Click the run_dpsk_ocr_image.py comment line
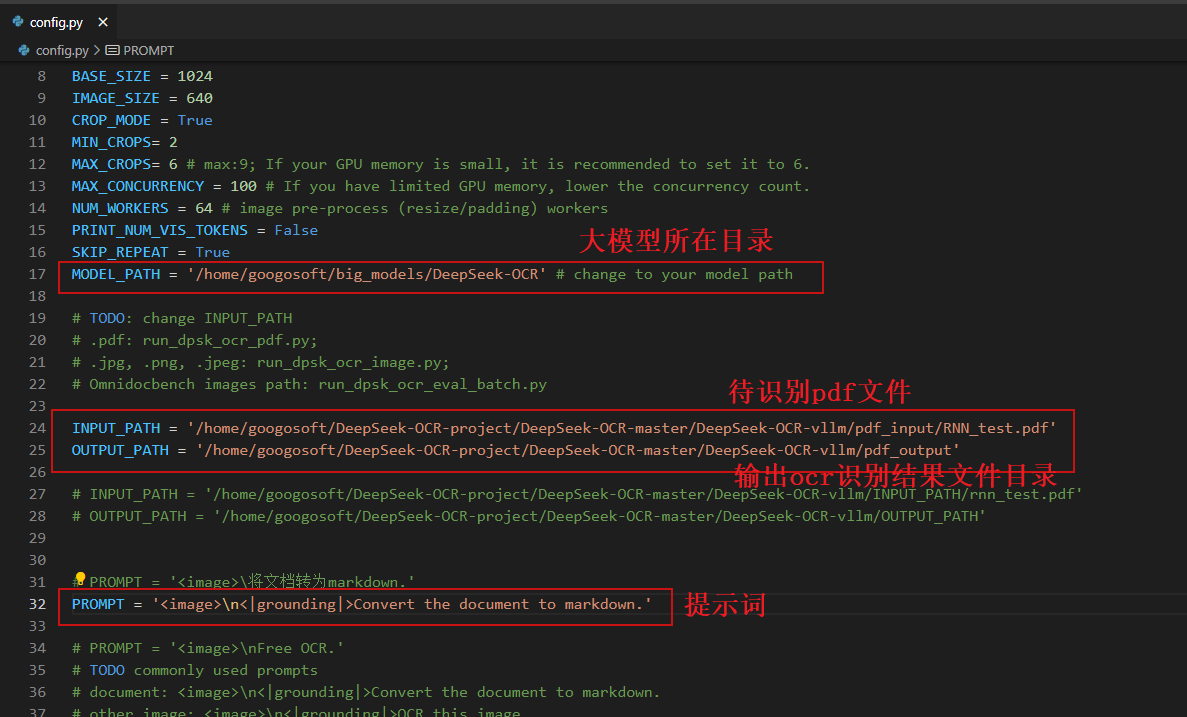Screen dimensions: 1187x717 (260, 362)
